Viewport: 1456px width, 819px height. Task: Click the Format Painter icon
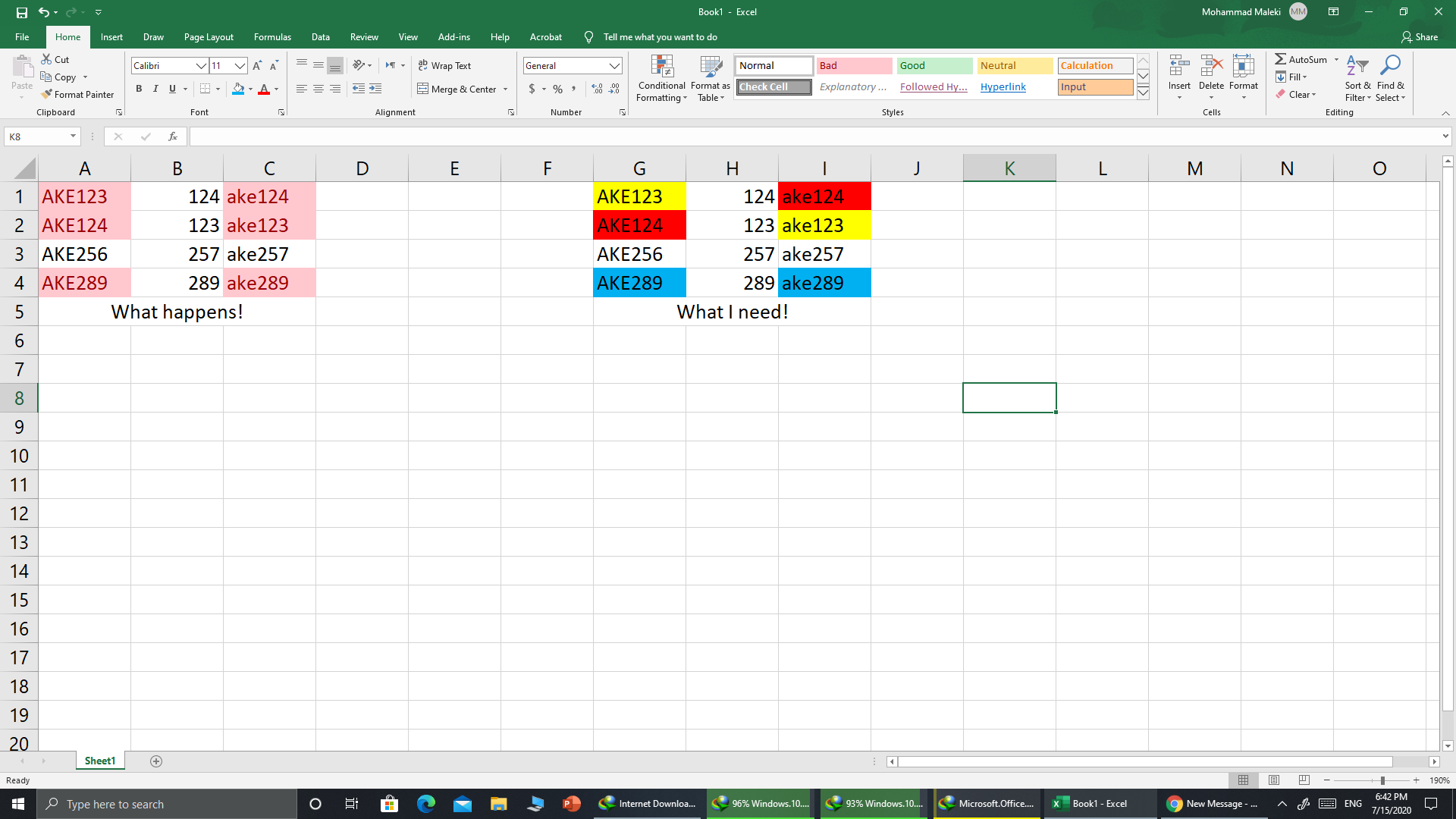tap(47, 95)
